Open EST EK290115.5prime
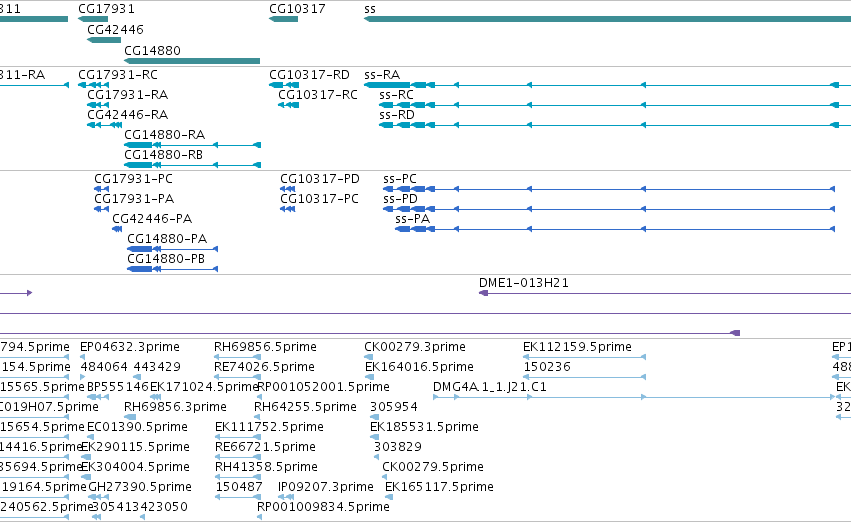The height and width of the screenshot is (522, 851). [x=135, y=447]
